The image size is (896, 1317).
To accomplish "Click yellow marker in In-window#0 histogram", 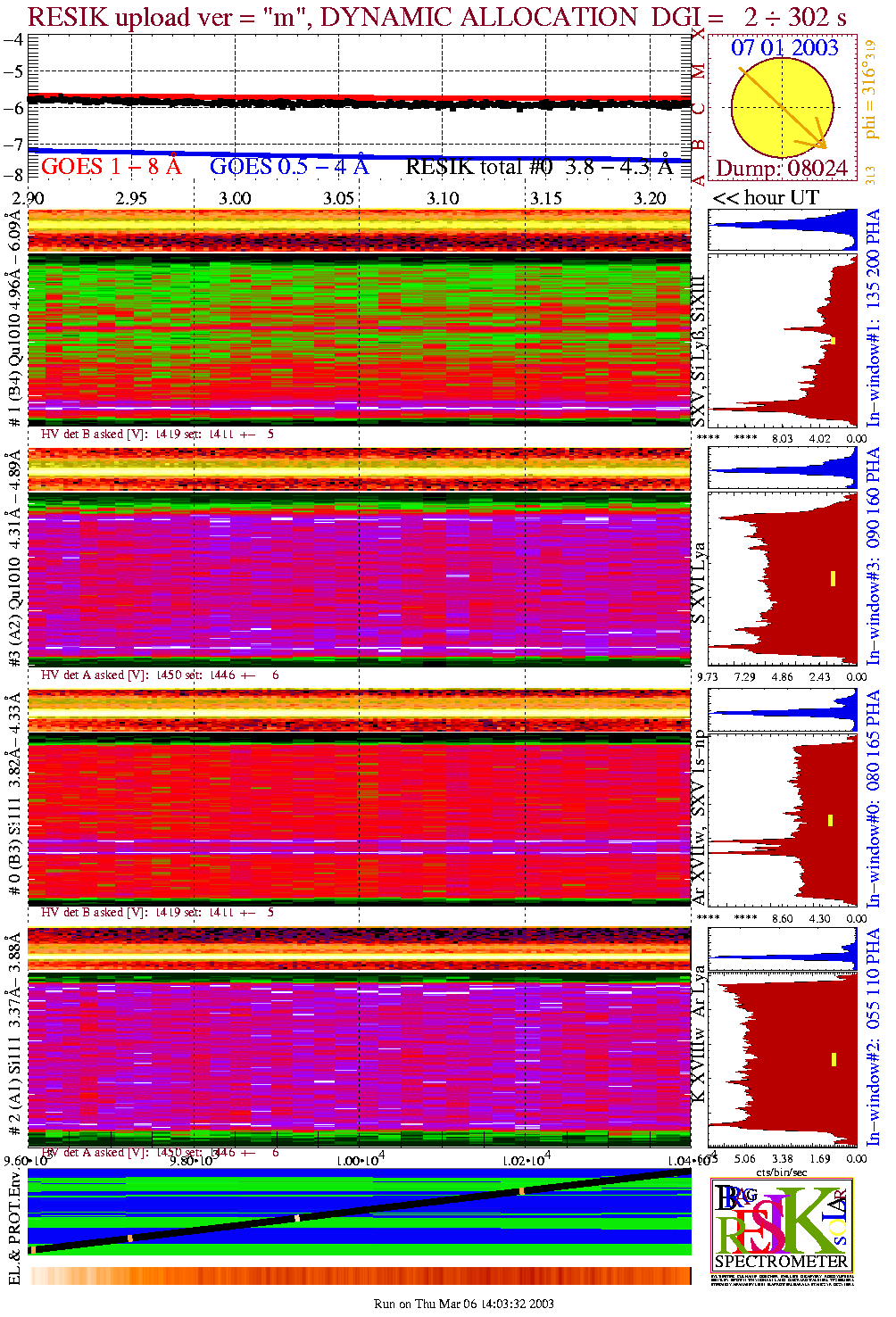I will point(831,820).
